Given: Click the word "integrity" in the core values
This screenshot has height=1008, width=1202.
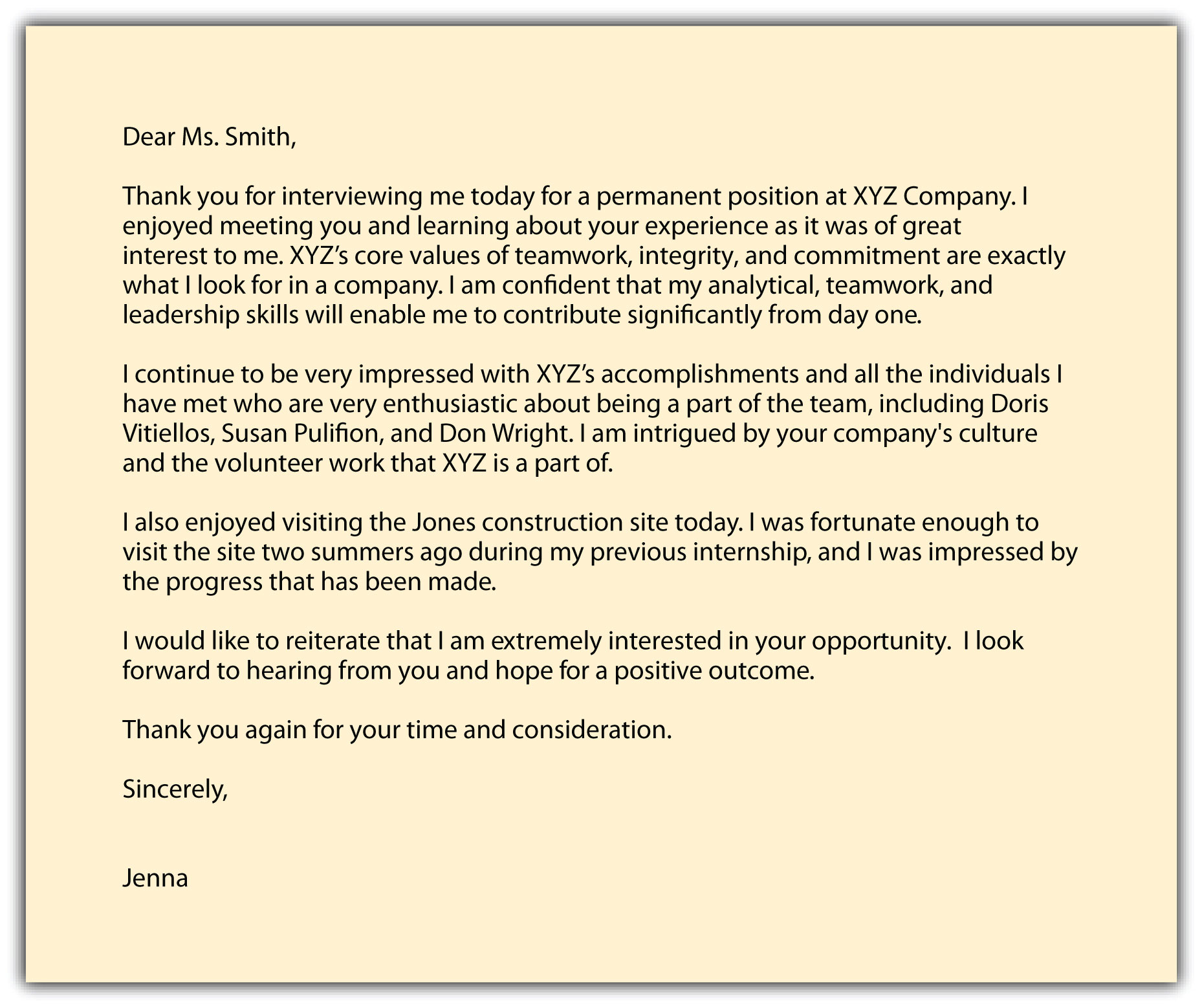Looking at the screenshot, I should pos(686,256).
